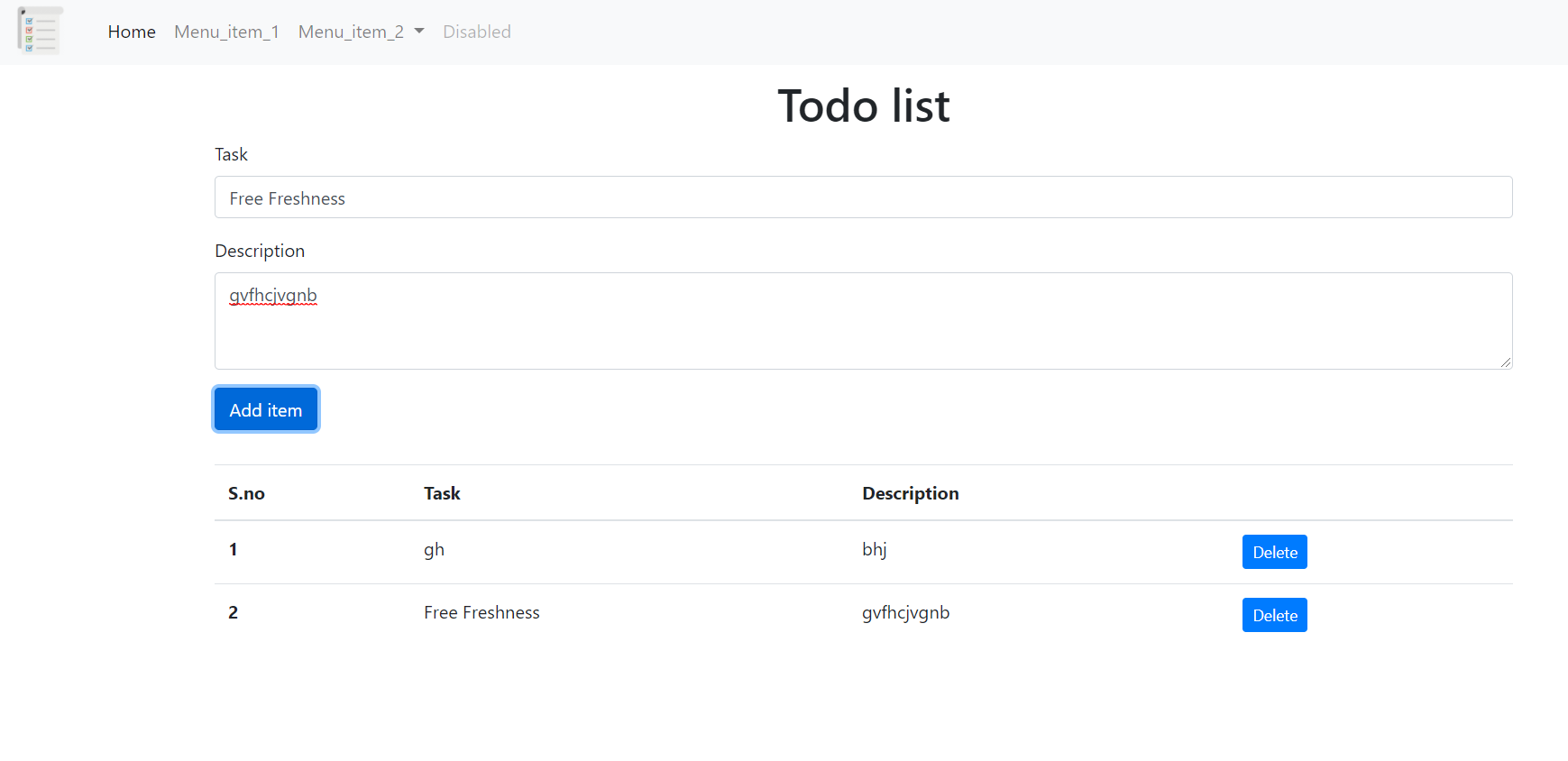Delete the 'gh' task row

[x=1274, y=552]
